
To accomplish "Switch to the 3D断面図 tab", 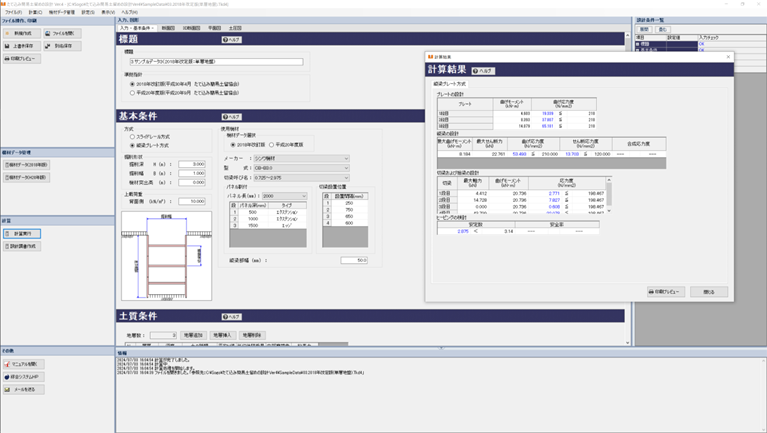I will tap(192, 28).
